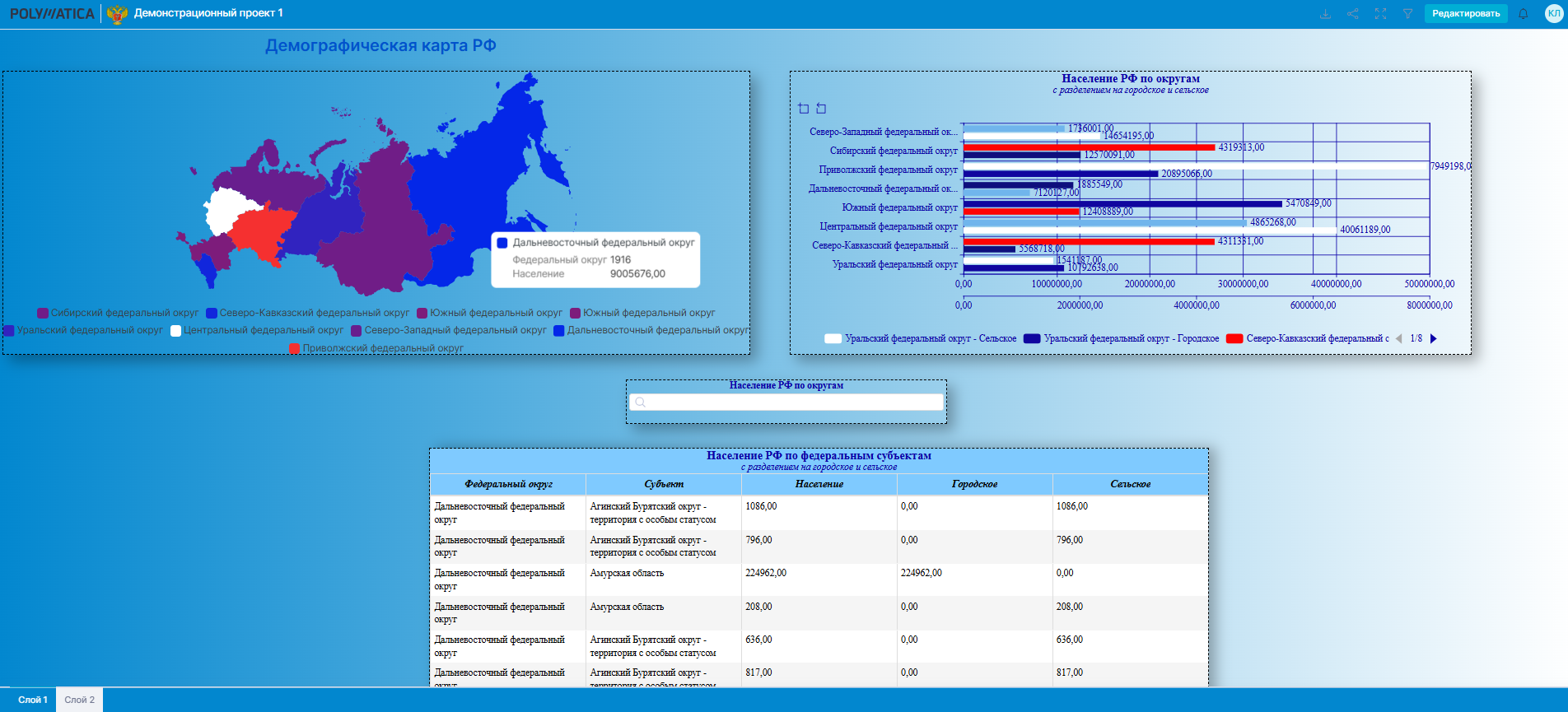
Task: Open the КЛ user avatar menu
Action: click(x=1553, y=13)
